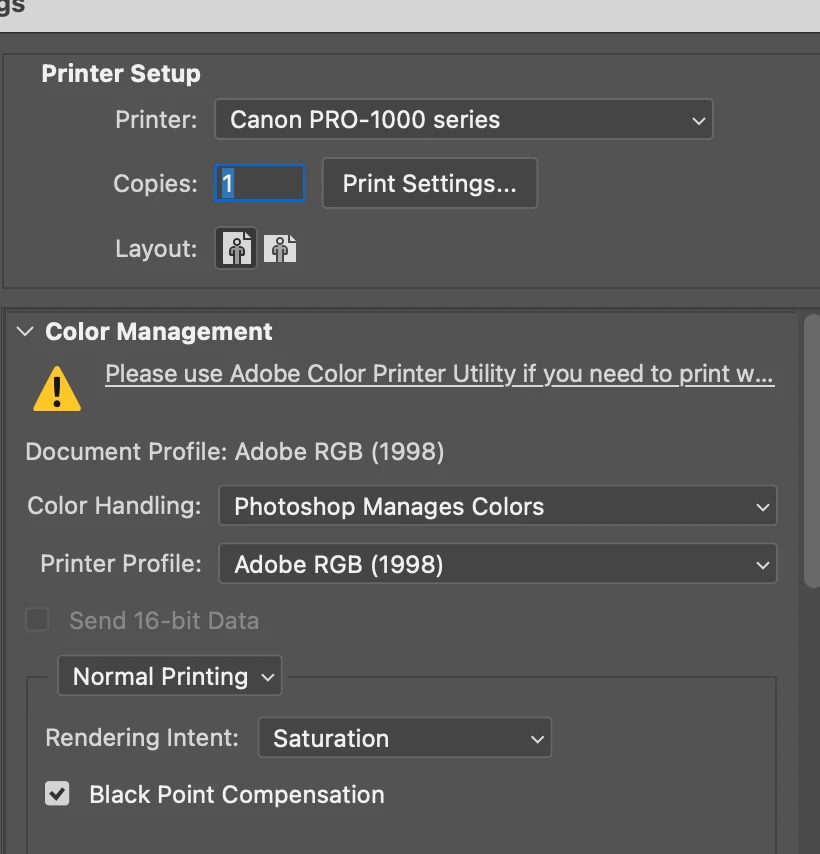Open Adobe Color Printer Utility link
Viewport: 820px width, 854px height.
pyautogui.click(x=439, y=374)
